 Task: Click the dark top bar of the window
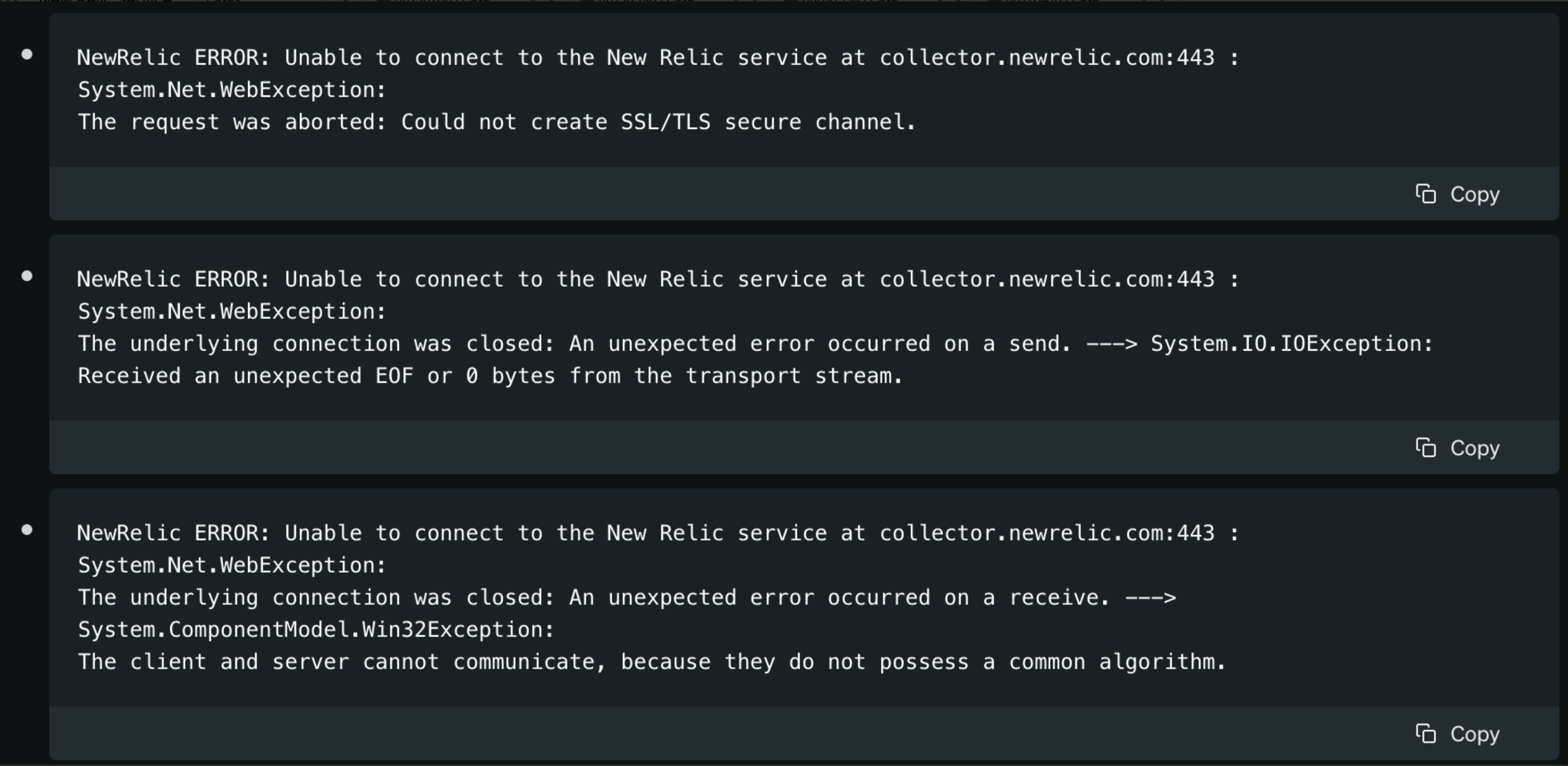coord(784,4)
